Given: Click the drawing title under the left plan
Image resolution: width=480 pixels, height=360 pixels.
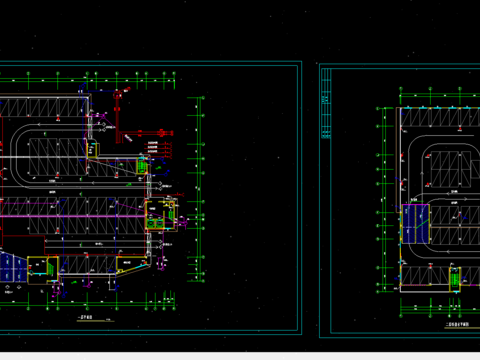Looking at the screenshot, I should (x=85, y=318).
